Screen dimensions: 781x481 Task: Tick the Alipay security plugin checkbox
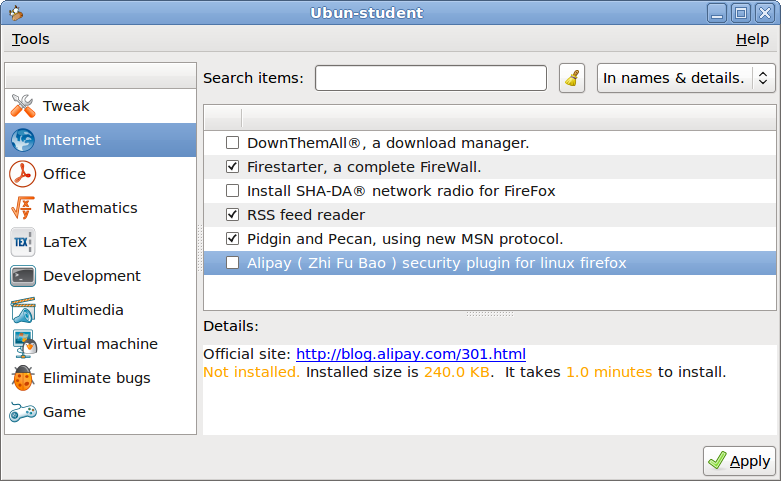(233, 263)
